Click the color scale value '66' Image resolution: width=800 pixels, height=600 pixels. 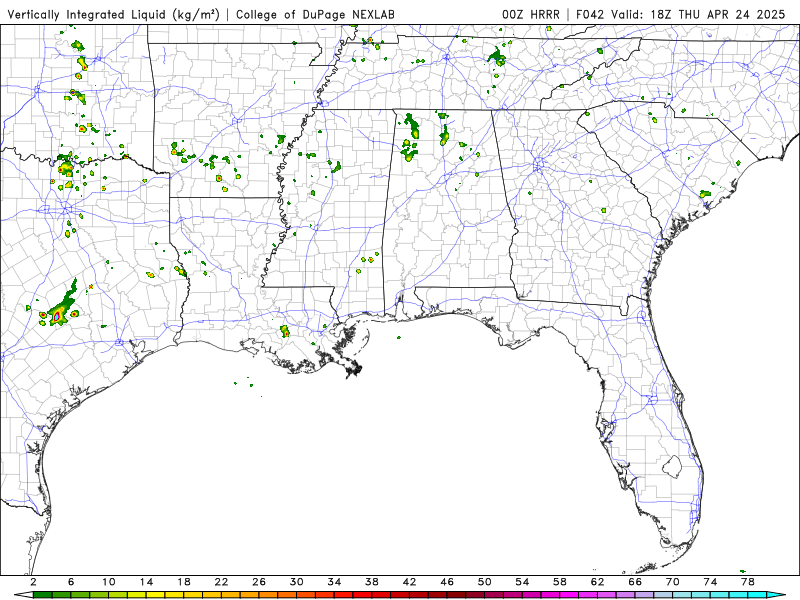[x=635, y=582]
